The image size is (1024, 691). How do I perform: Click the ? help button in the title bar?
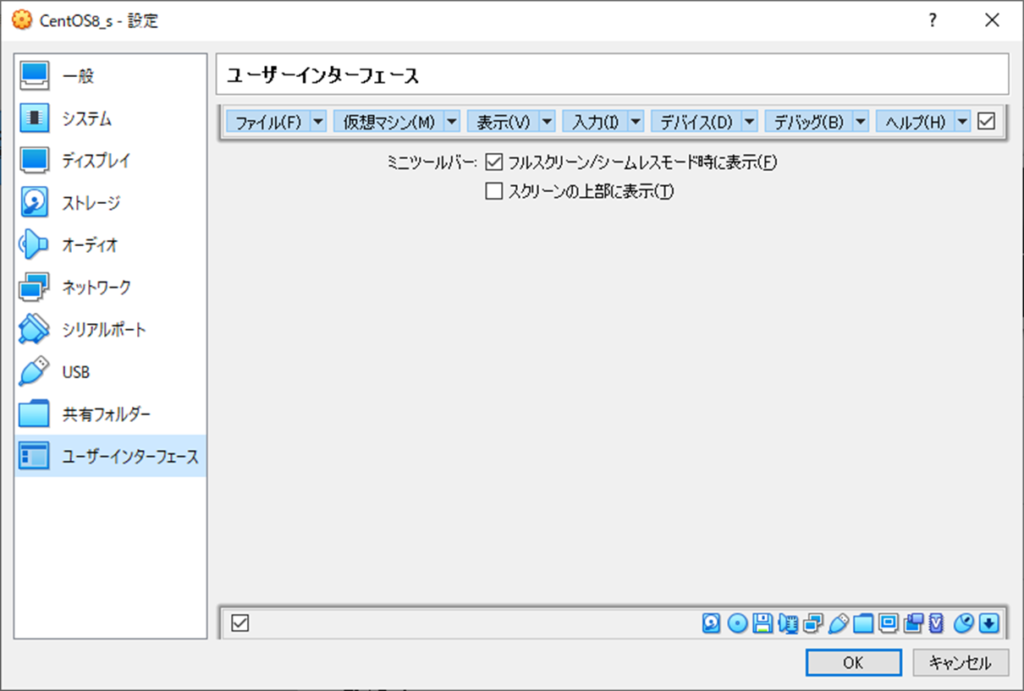coord(933,20)
